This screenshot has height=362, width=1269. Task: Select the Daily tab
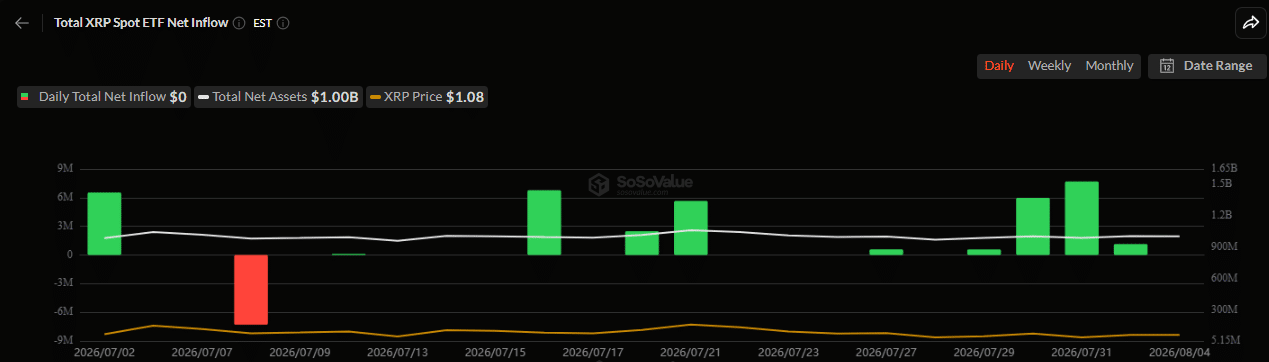pos(999,66)
